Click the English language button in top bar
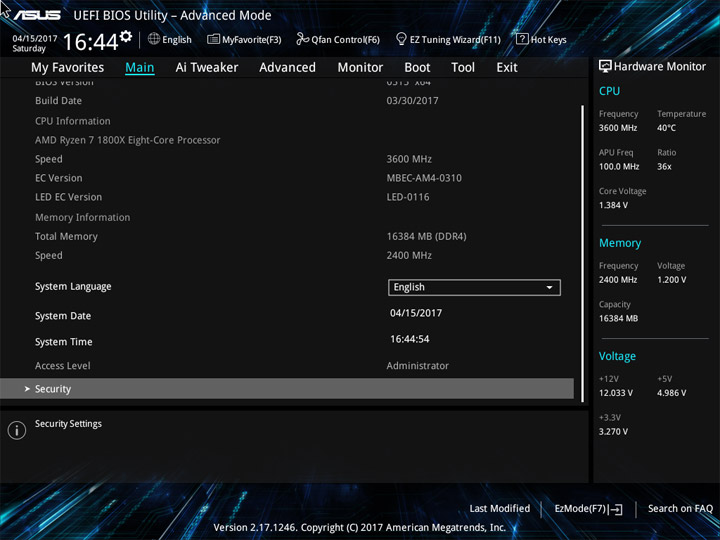Image resolution: width=720 pixels, height=540 pixels. tap(177, 39)
